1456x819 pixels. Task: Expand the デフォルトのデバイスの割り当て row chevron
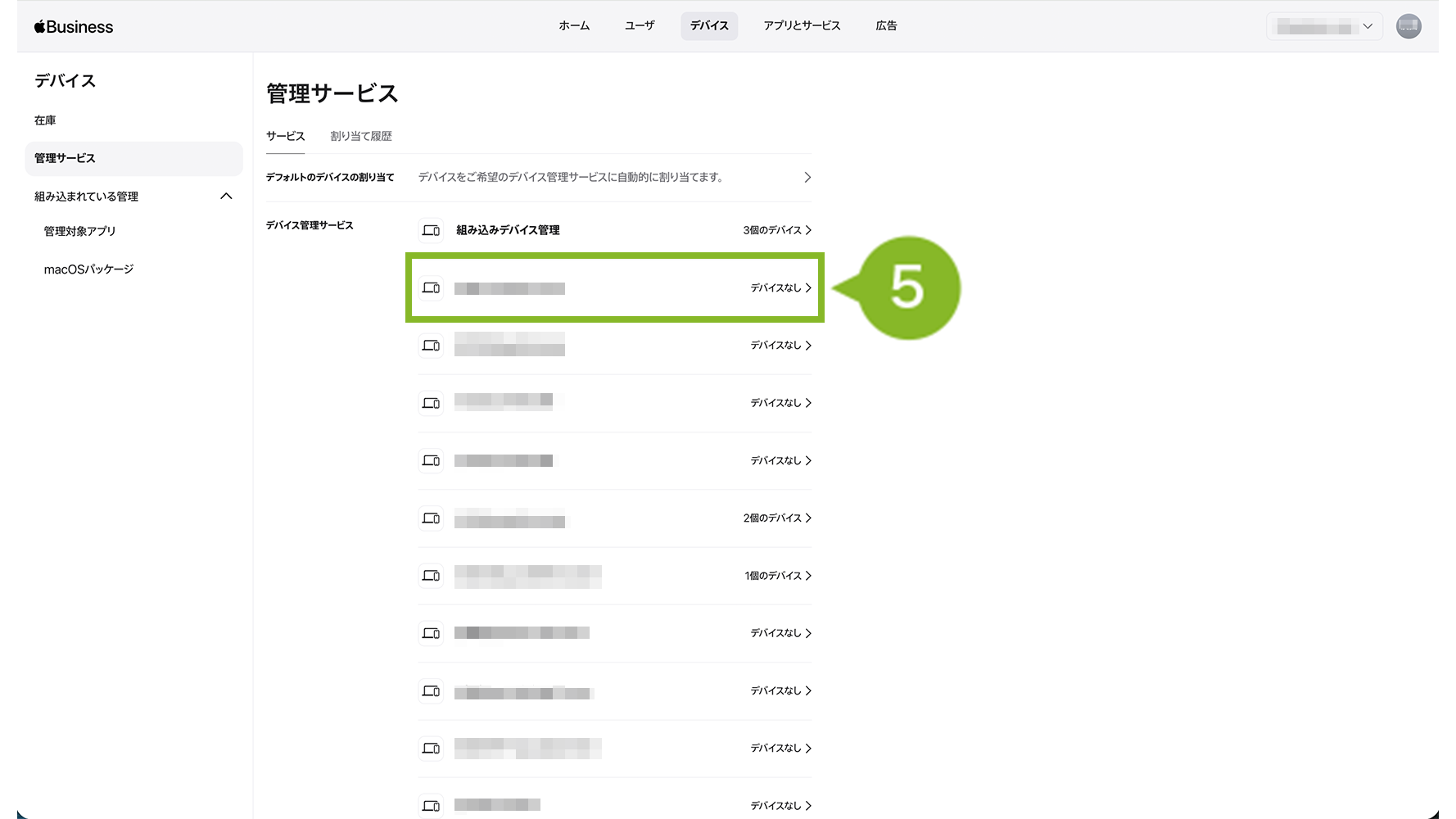tap(807, 178)
